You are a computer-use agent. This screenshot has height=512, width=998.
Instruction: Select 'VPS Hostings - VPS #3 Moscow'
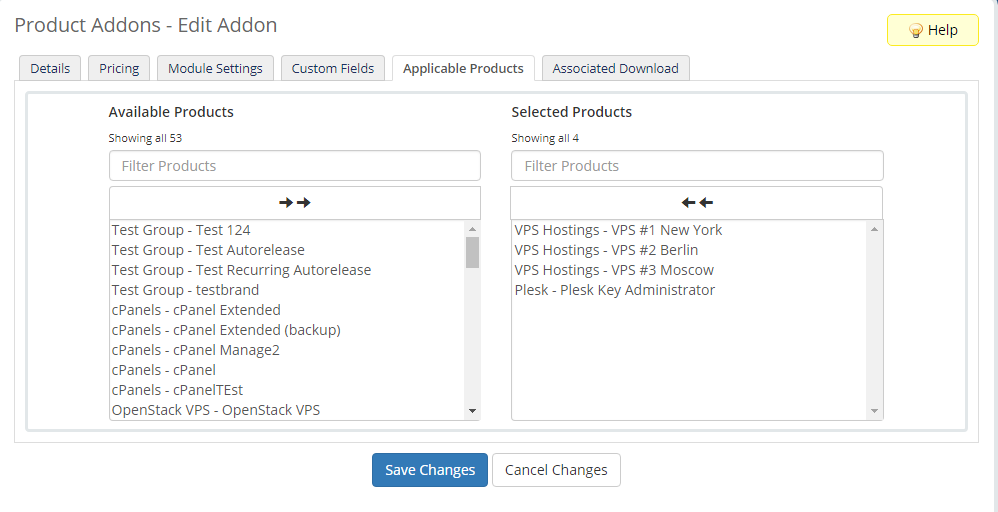[690, 270]
